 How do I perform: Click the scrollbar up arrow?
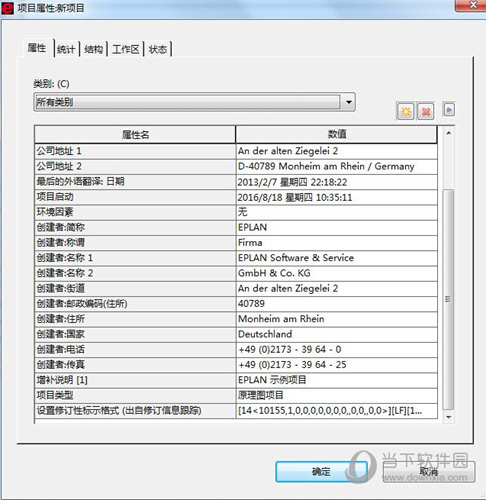tap(449, 133)
